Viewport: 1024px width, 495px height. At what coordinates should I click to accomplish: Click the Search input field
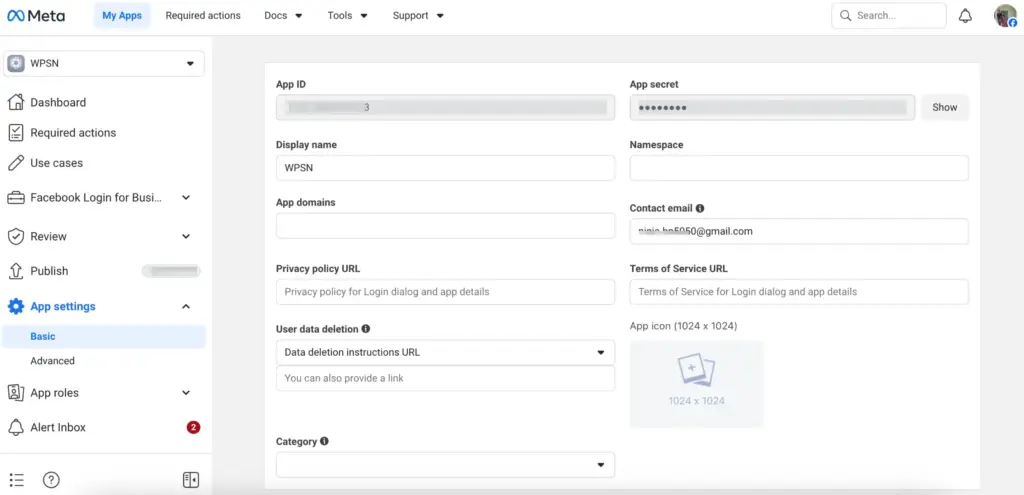tap(889, 16)
